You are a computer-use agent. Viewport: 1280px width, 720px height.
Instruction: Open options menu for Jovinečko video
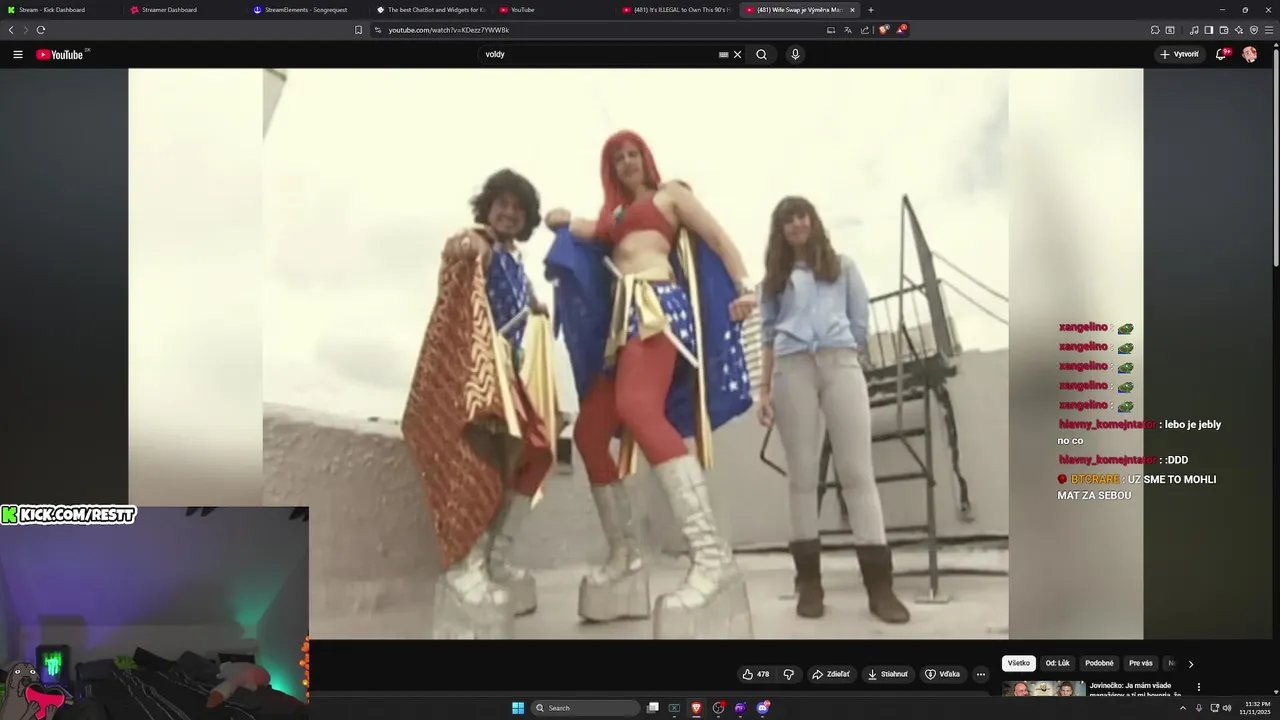tap(1198, 687)
